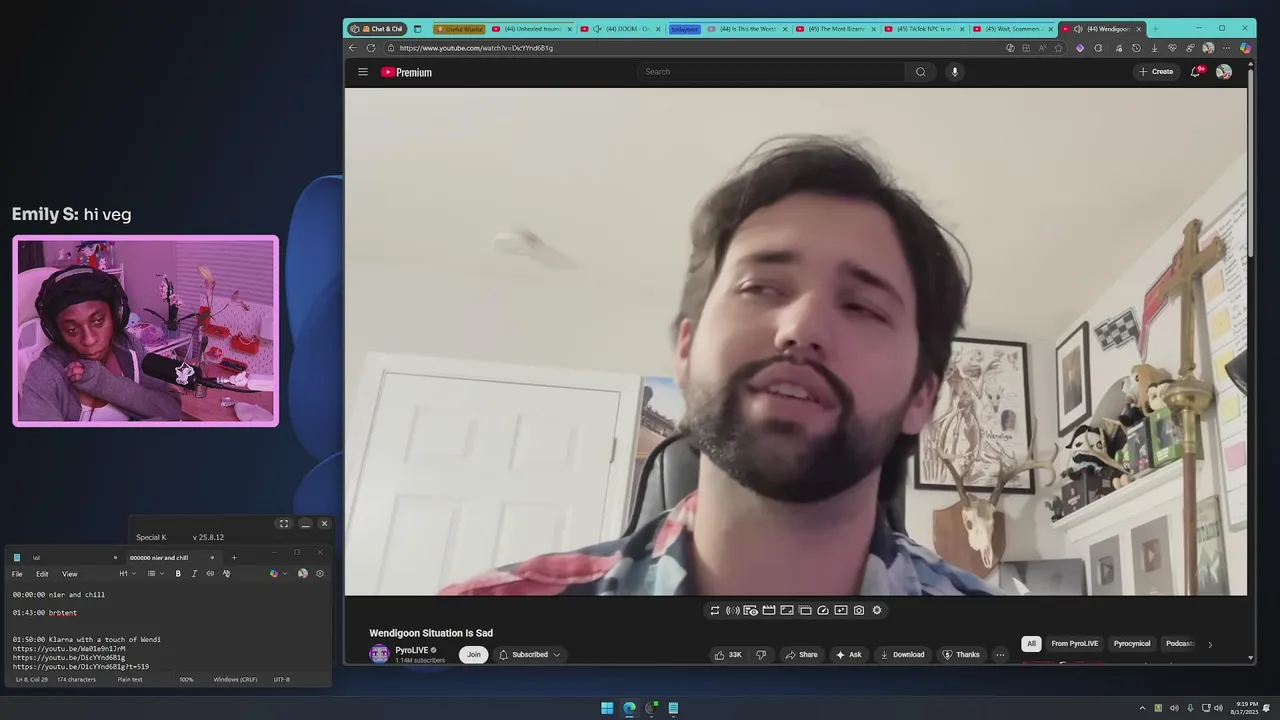Expand the H1 heading dropdown in Notepad

(x=128, y=574)
